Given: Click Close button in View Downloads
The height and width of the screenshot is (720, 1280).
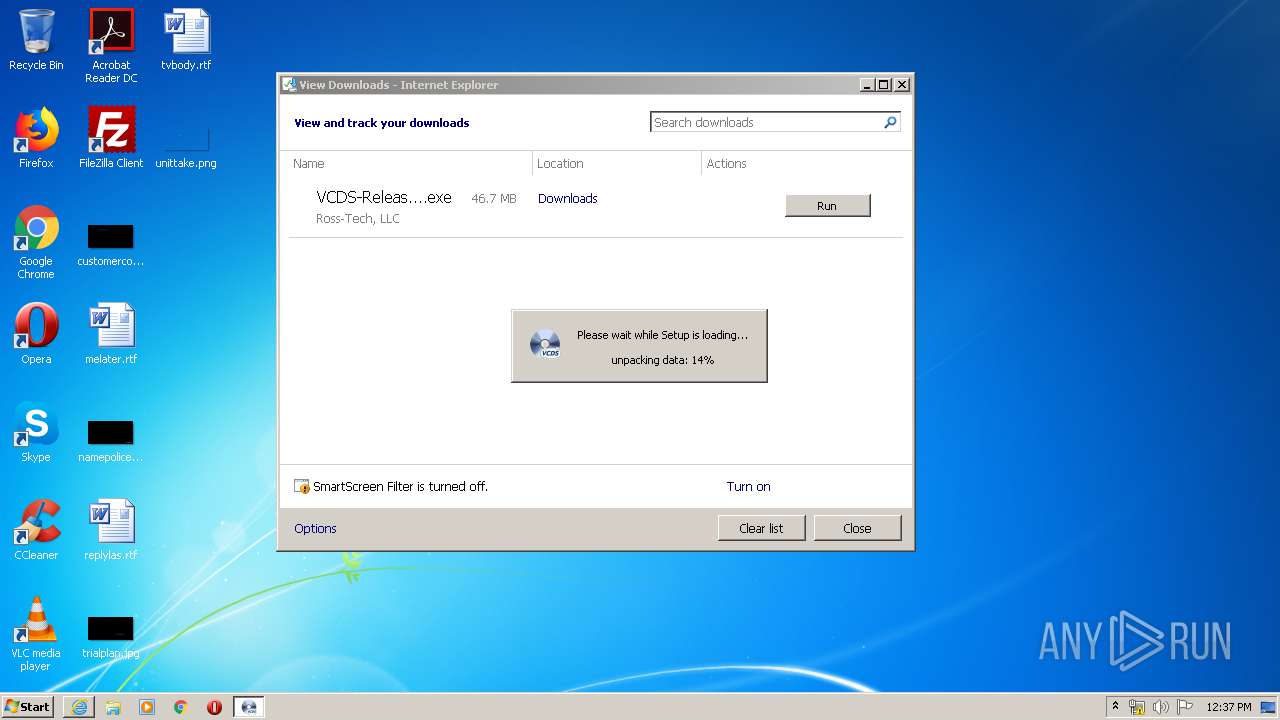Looking at the screenshot, I should [857, 528].
